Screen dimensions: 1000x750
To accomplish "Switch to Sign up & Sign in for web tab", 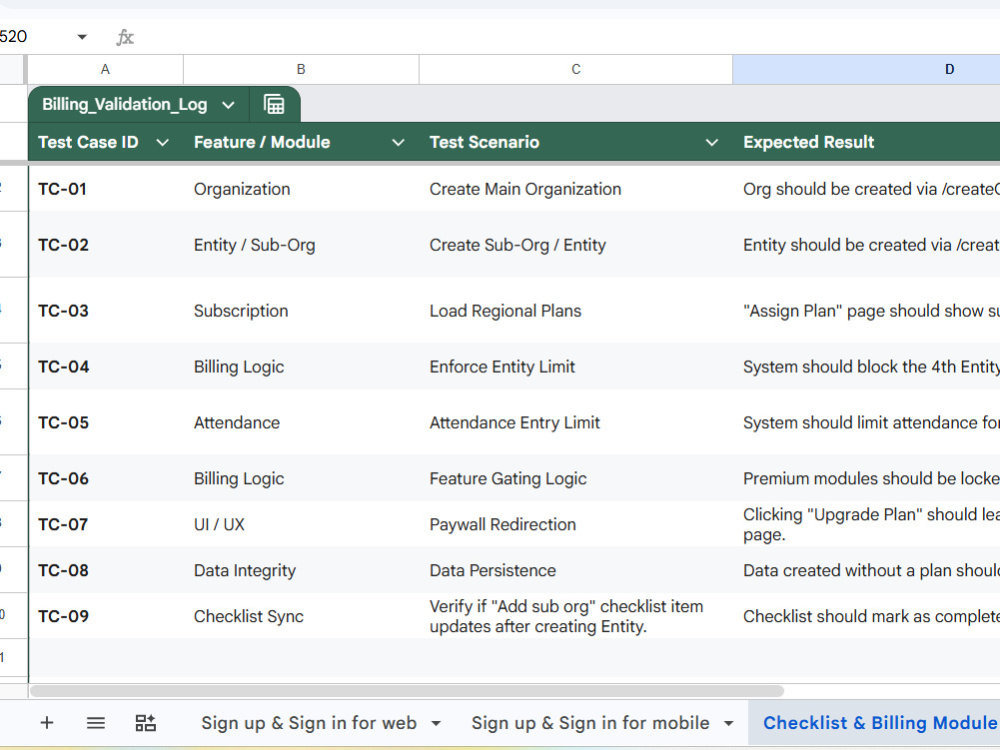I will click(309, 723).
